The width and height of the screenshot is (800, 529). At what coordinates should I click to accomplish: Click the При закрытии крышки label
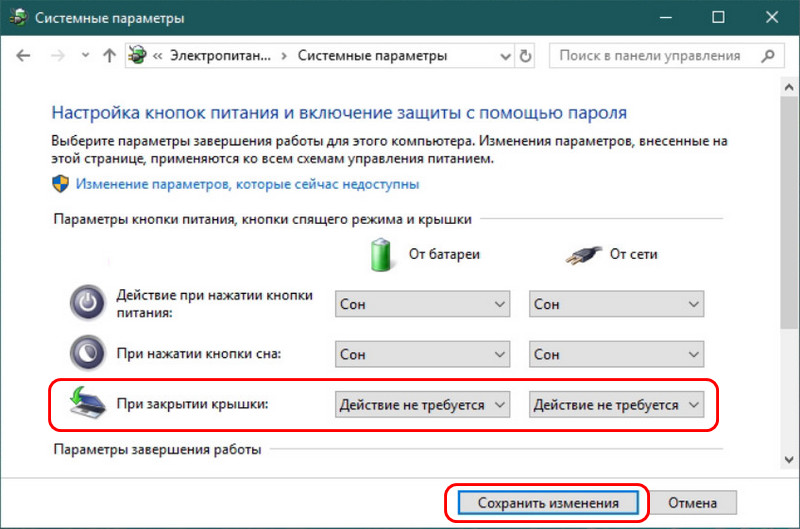[x=192, y=404]
